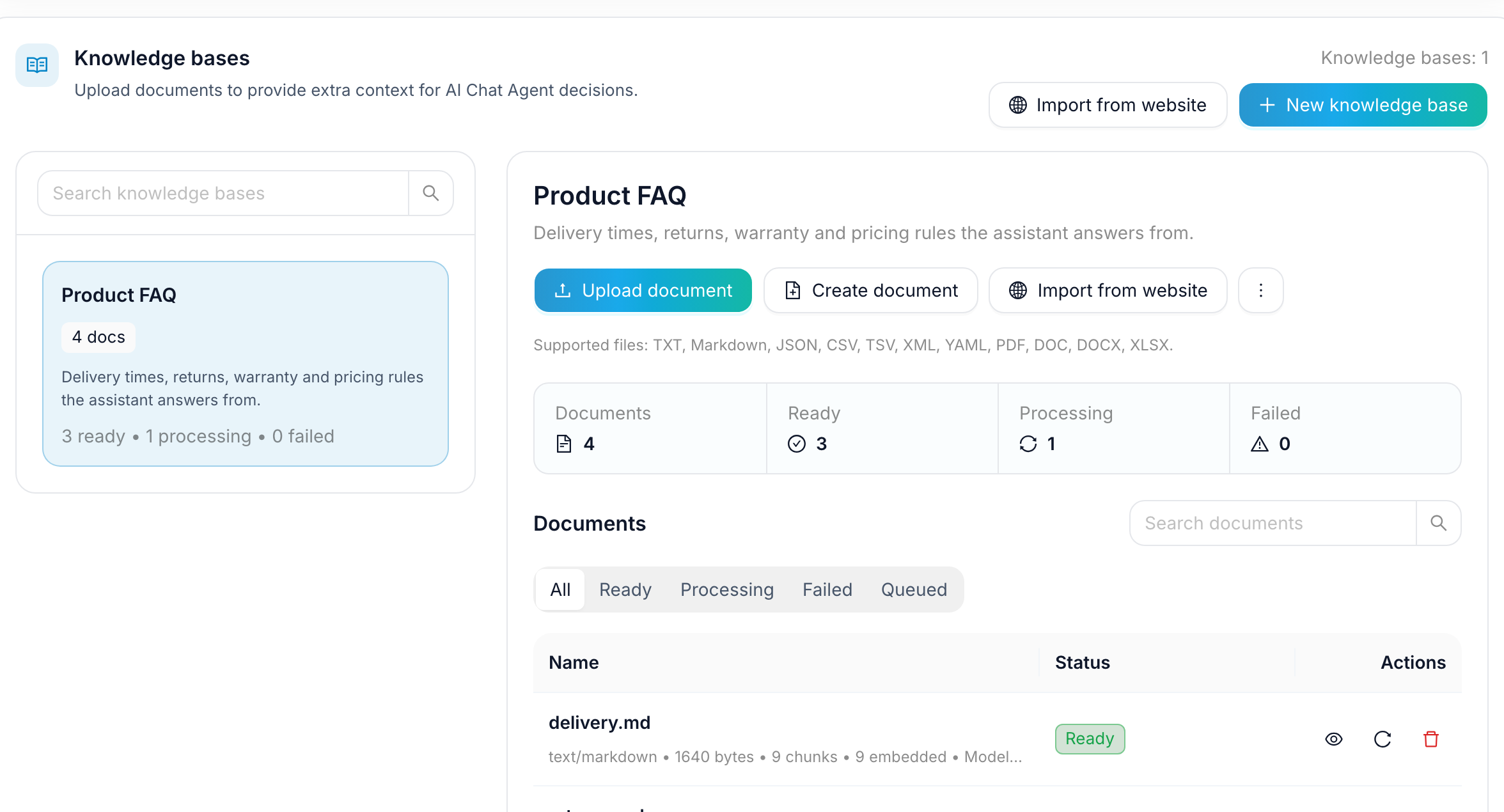Click the document icon under Documents stat

coord(564,444)
